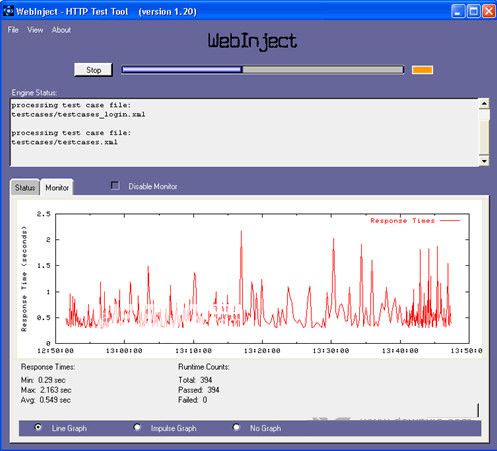Close the WebInject window
The image size is (497, 451).
click(x=489, y=11)
